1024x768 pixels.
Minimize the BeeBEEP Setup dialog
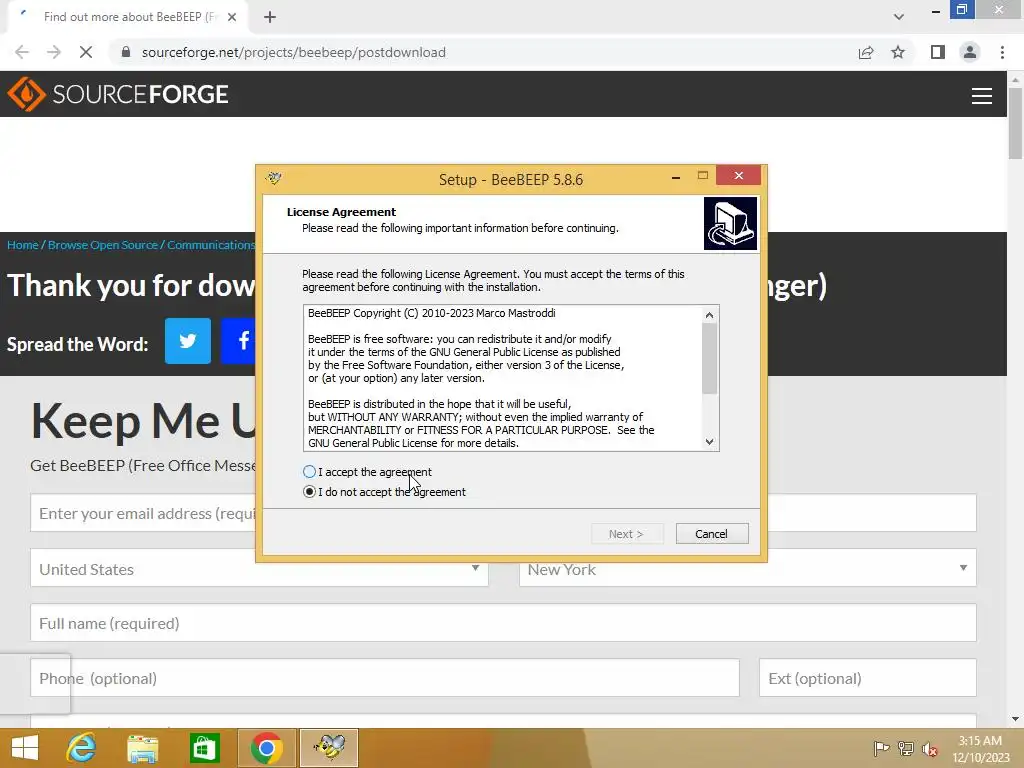click(x=676, y=176)
